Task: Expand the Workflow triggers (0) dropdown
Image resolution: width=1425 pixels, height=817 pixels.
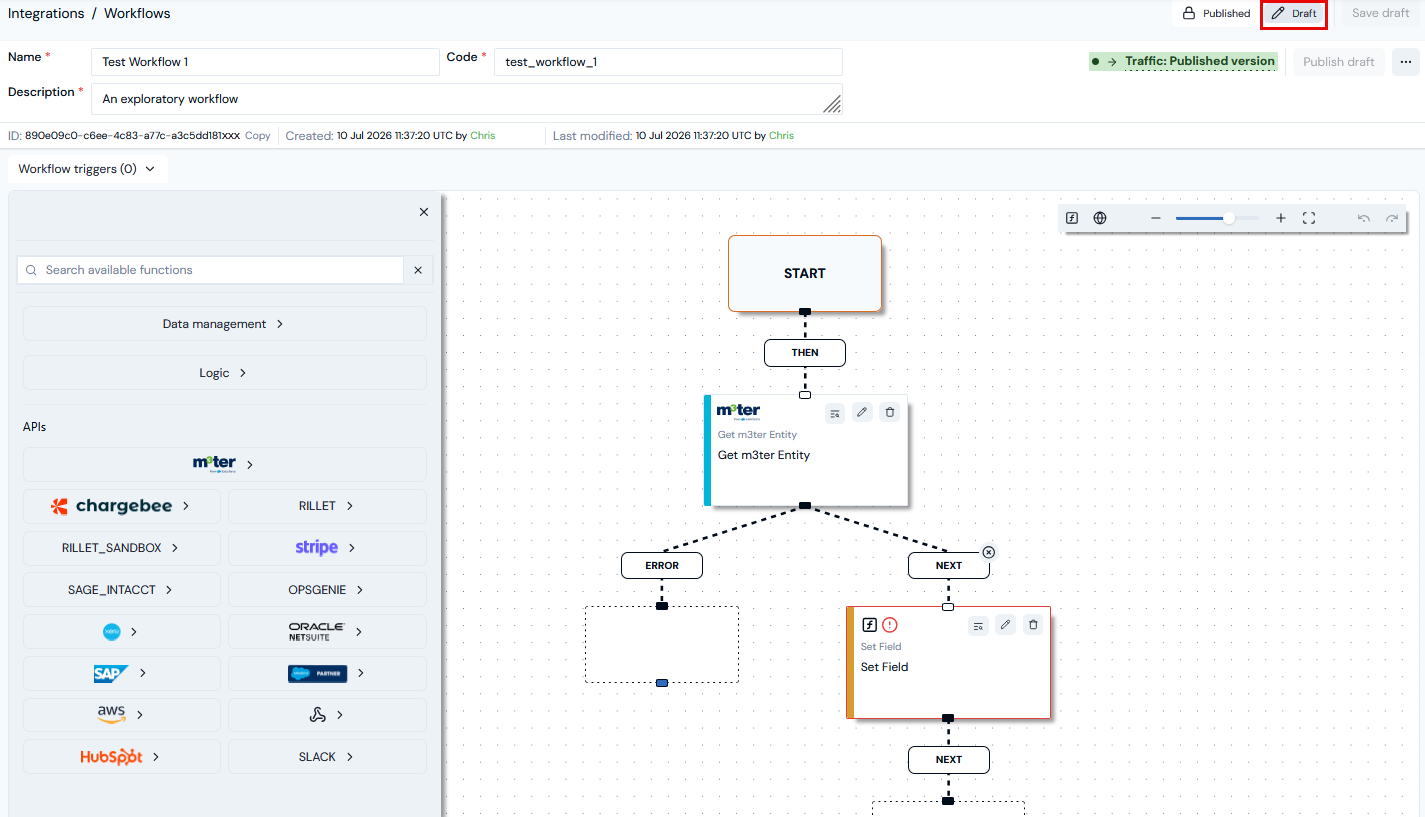Action: click(x=87, y=169)
